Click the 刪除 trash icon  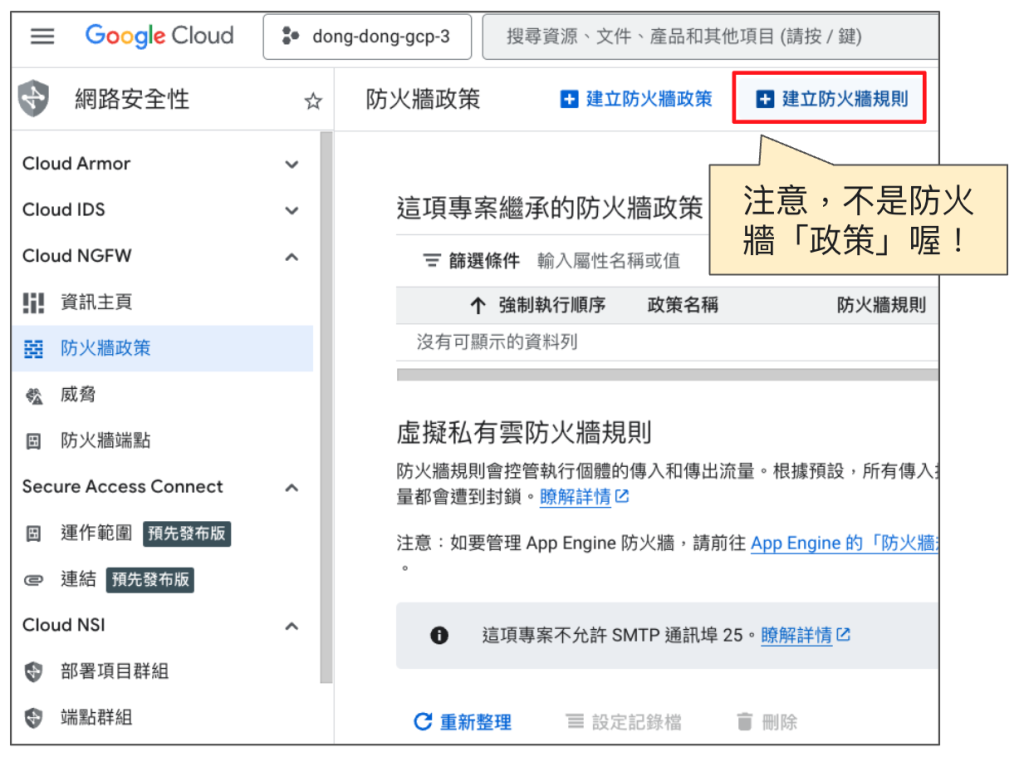744,722
